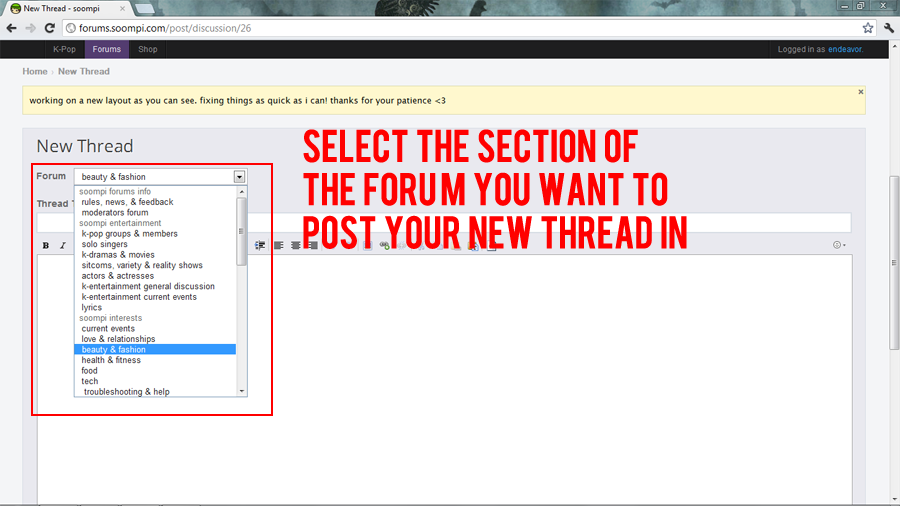Collapse the Forum dropdown using its arrow
Image resolution: width=900 pixels, height=506 pixels.
tap(239, 177)
